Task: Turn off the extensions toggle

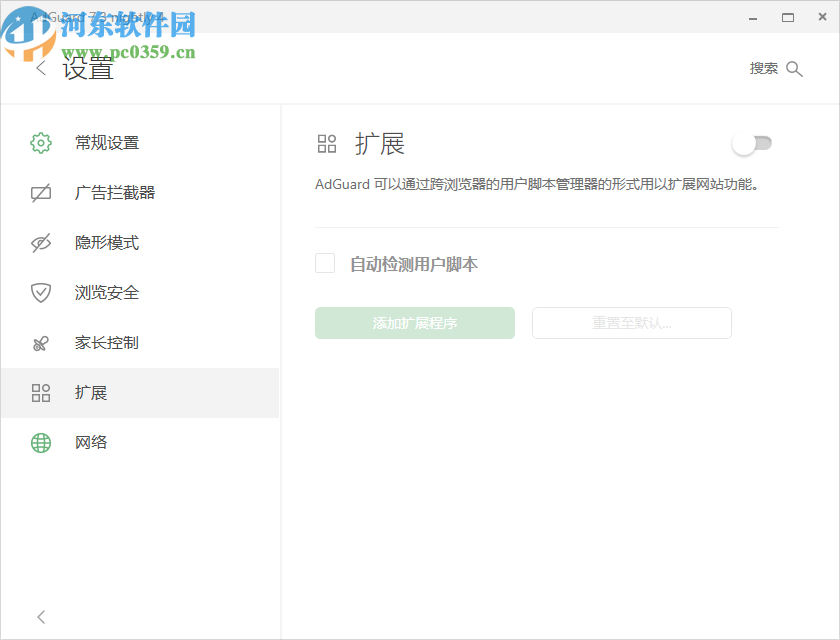Action: tap(753, 143)
